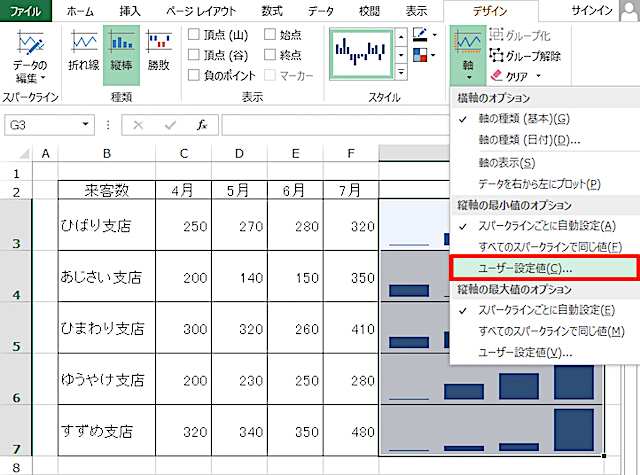Move style gallery down one row
Image resolution: width=640 pixels, height=475 pixels.
[401, 55]
